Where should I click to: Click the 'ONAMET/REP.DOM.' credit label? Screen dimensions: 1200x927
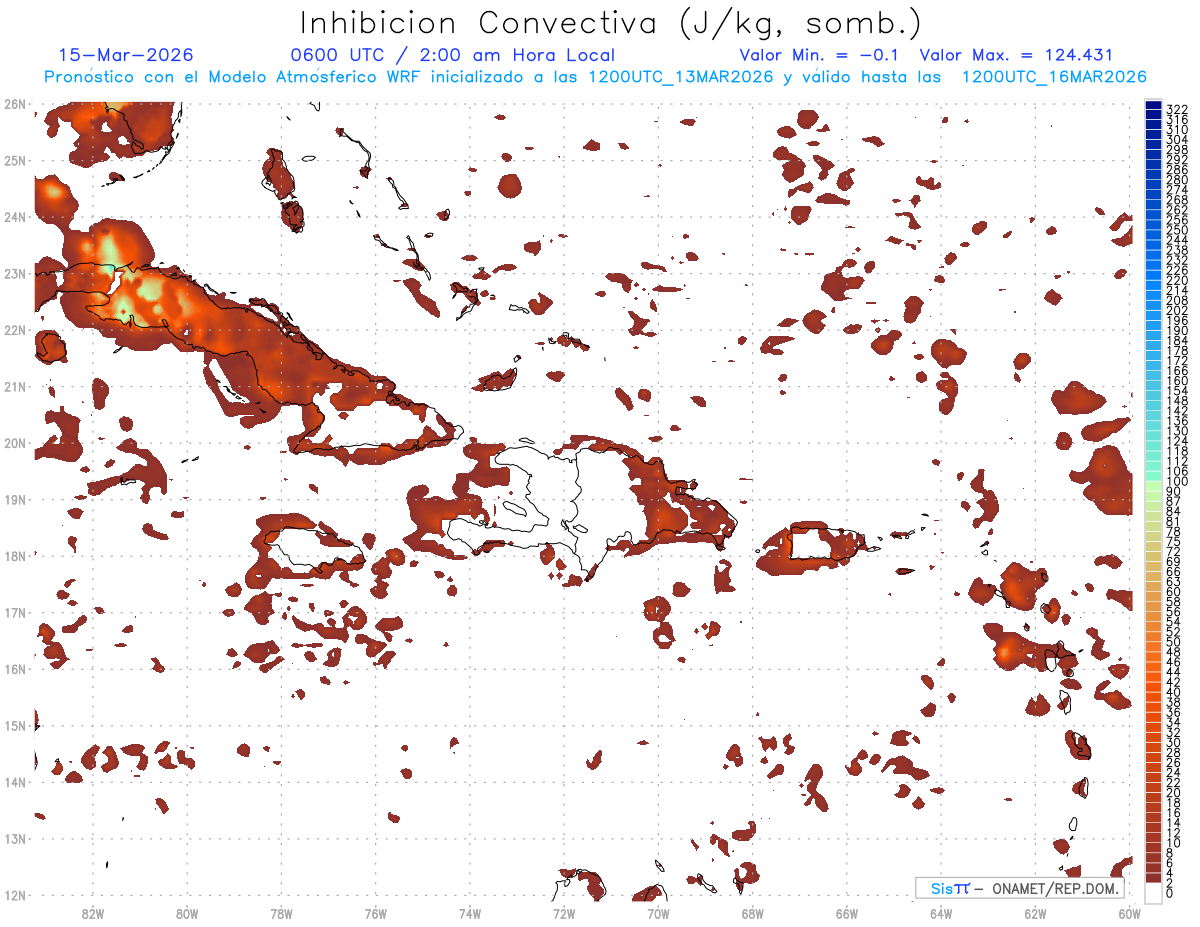1054,888
